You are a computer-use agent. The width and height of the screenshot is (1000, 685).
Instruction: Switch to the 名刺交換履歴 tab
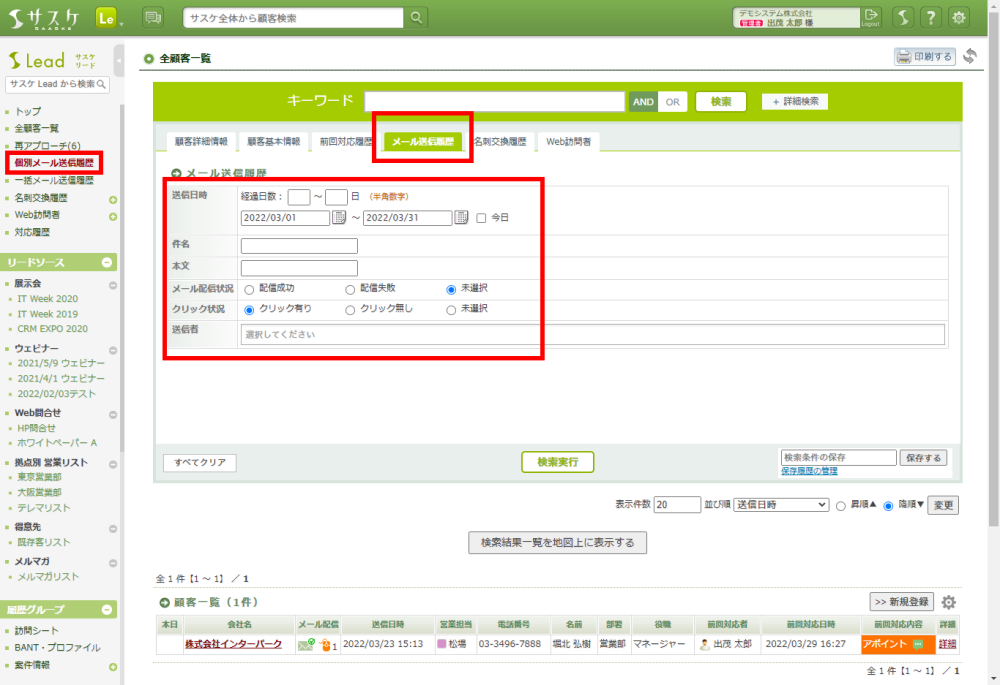(499, 142)
